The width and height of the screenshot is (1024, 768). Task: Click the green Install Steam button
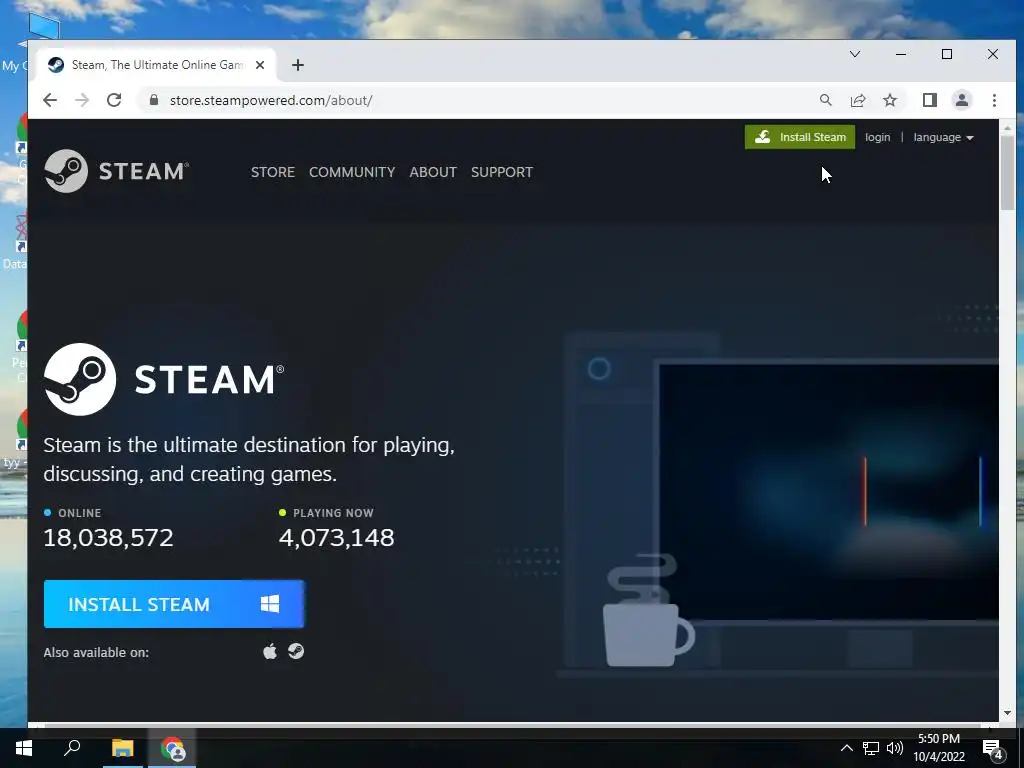(x=800, y=137)
